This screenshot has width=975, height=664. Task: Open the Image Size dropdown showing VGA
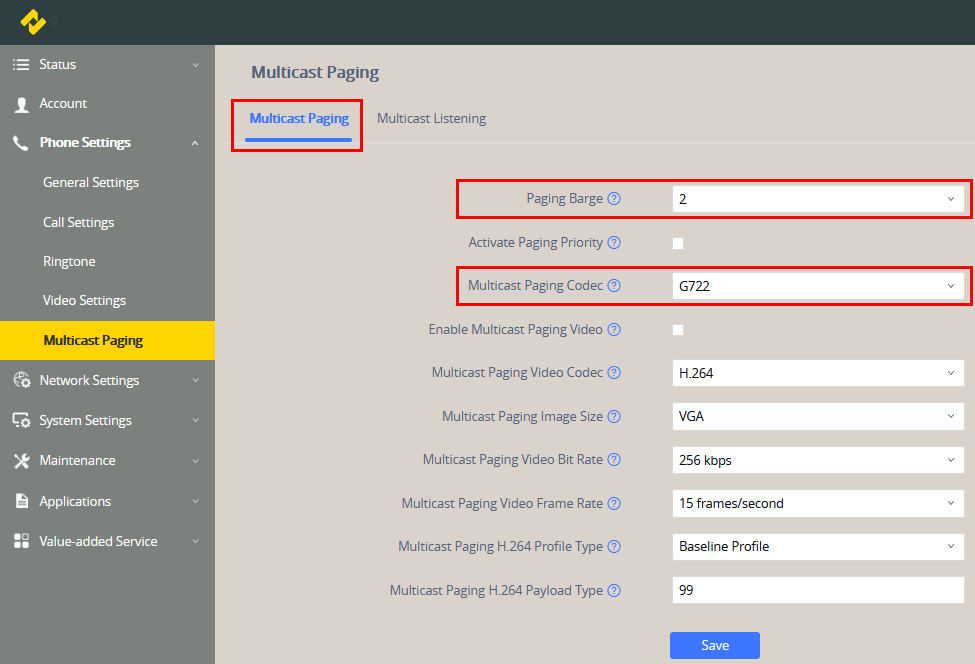click(818, 417)
